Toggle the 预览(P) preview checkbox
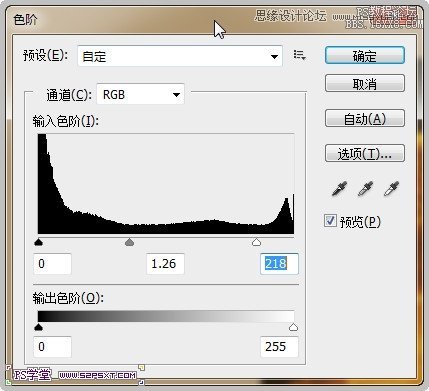The height and width of the screenshot is (391, 429). coord(330,221)
